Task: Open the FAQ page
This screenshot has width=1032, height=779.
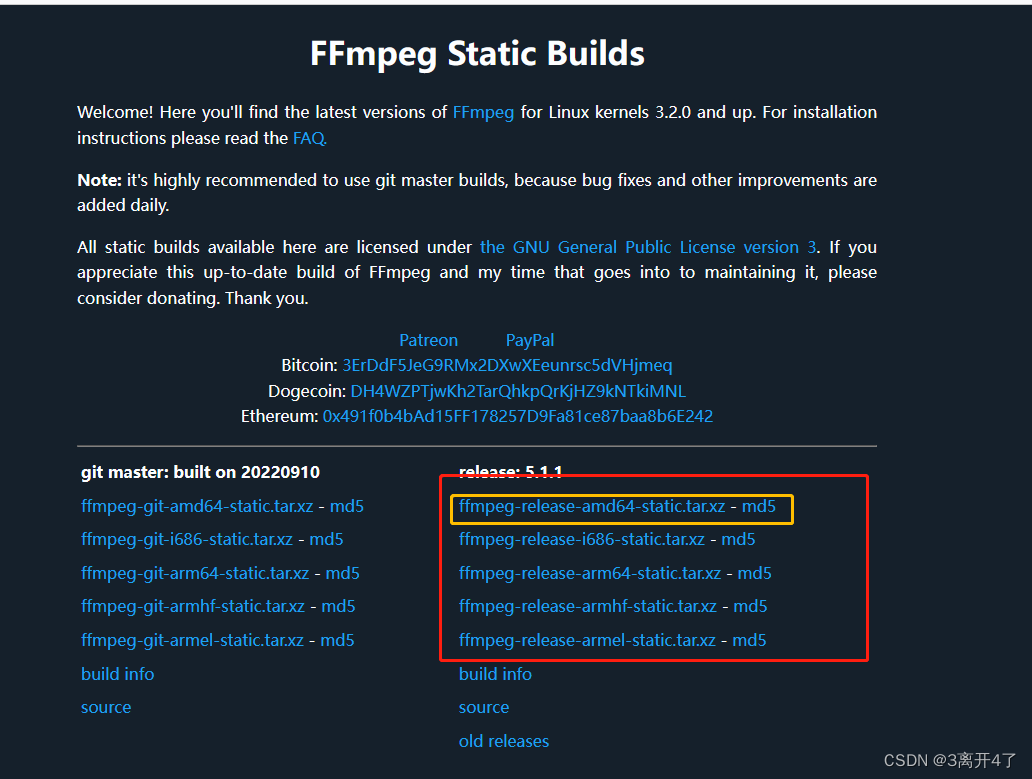Action: (x=308, y=138)
